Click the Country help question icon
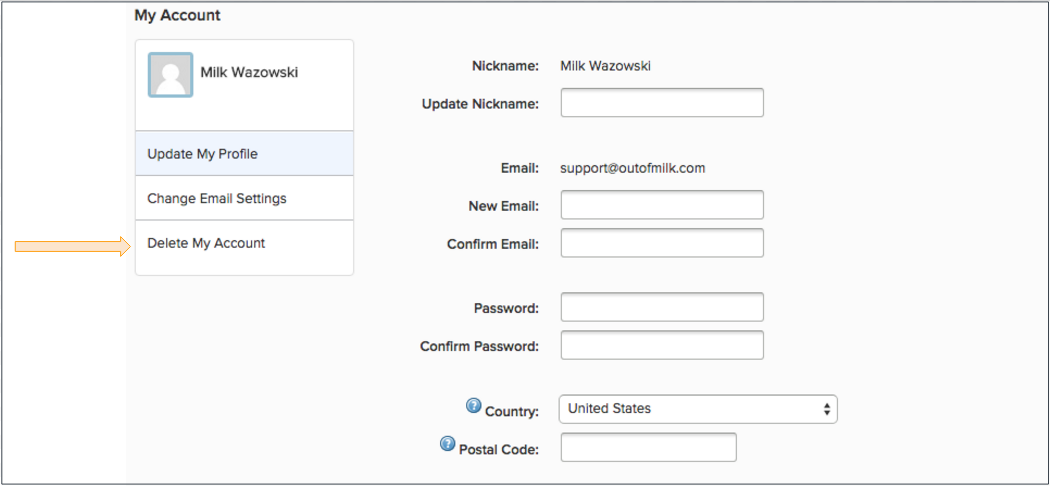 pos(473,406)
